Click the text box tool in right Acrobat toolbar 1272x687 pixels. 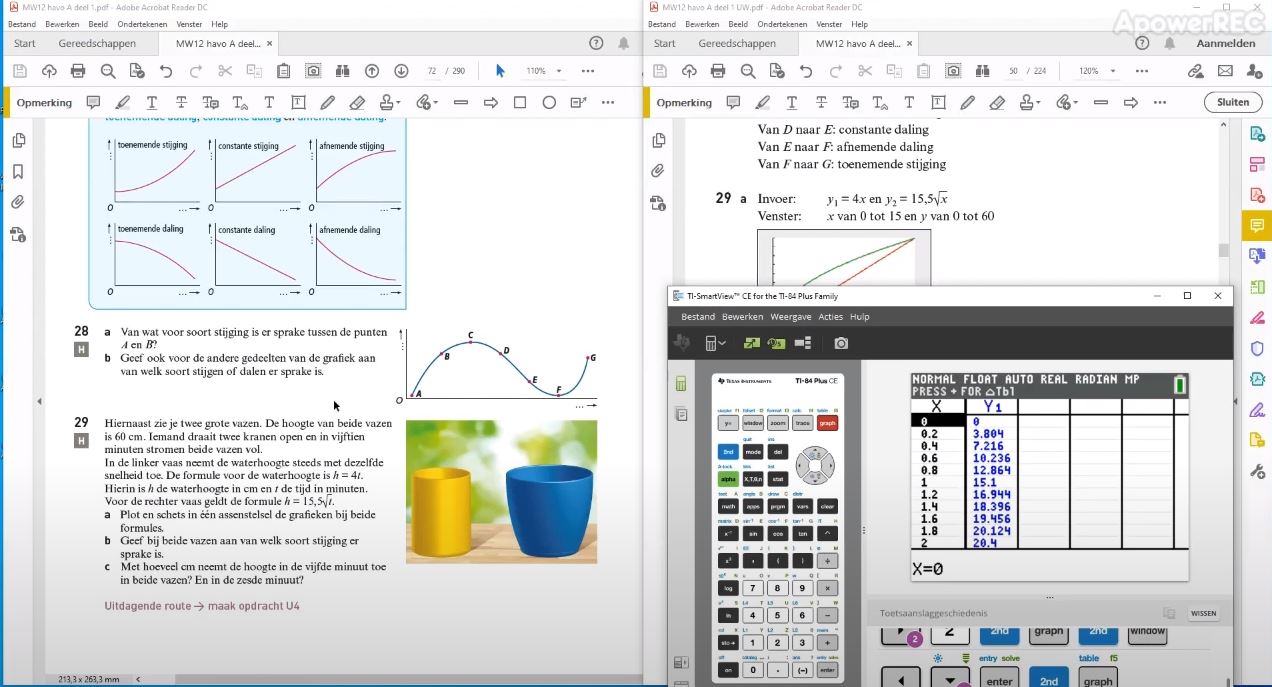pos(938,102)
